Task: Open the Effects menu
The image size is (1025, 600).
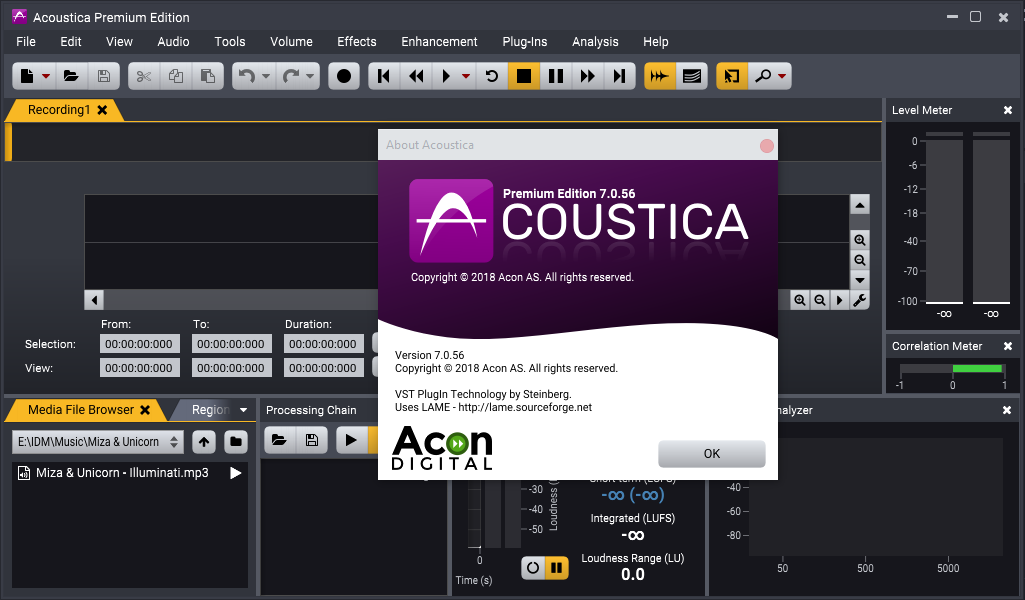Action: pos(356,42)
